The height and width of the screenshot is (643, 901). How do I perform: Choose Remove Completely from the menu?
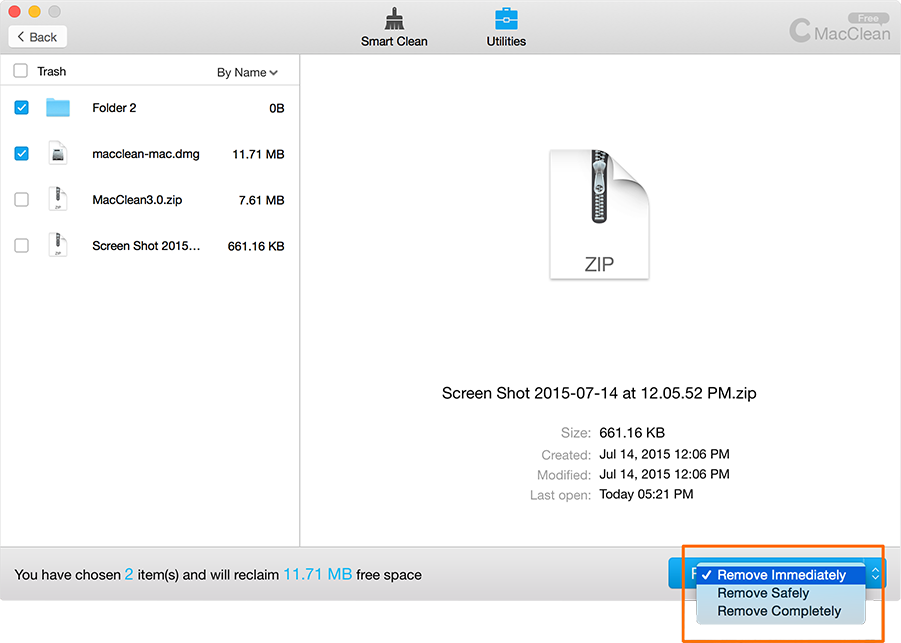pyautogui.click(x=779, y=611)
